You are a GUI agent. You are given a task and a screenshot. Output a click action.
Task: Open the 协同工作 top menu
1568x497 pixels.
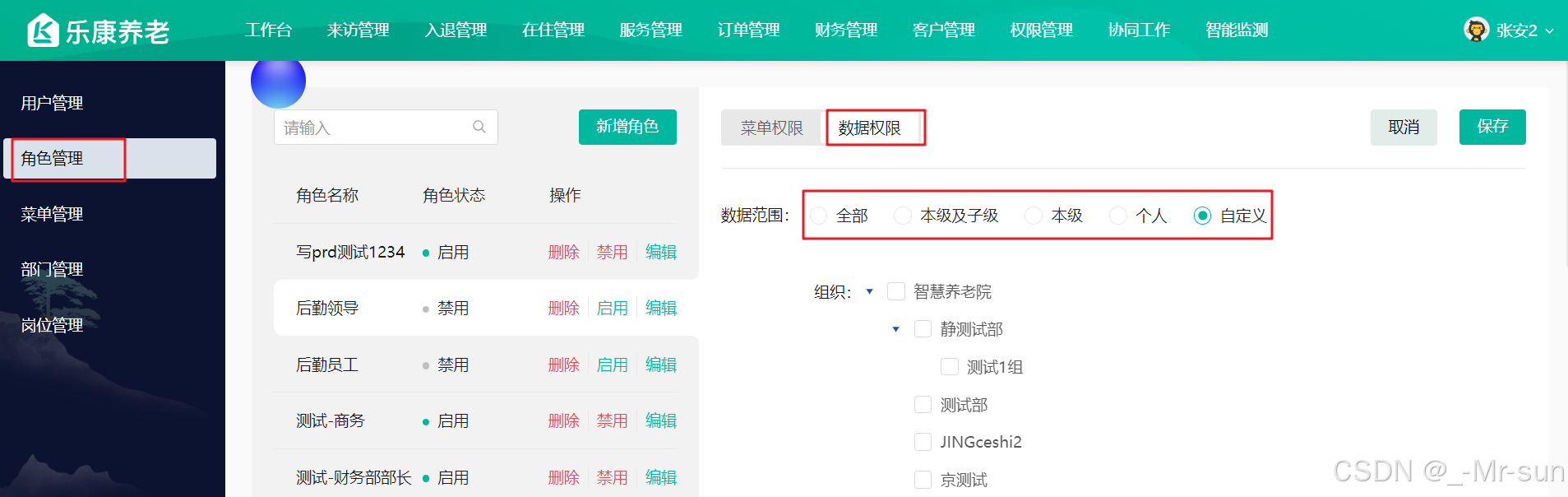pos(1140,30)
